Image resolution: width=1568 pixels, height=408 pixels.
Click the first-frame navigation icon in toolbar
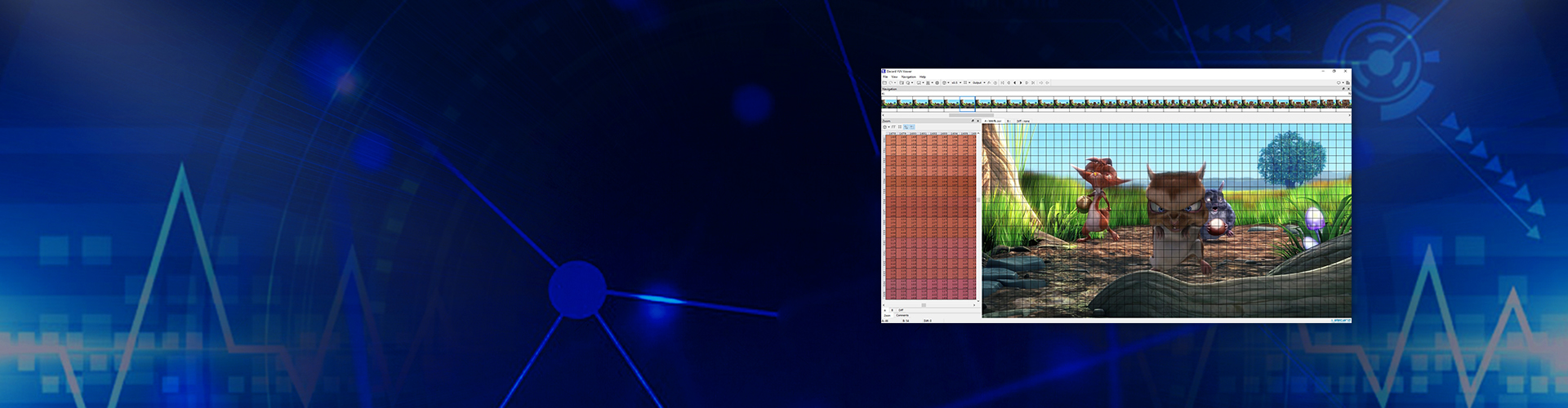tap(1002, 82)
